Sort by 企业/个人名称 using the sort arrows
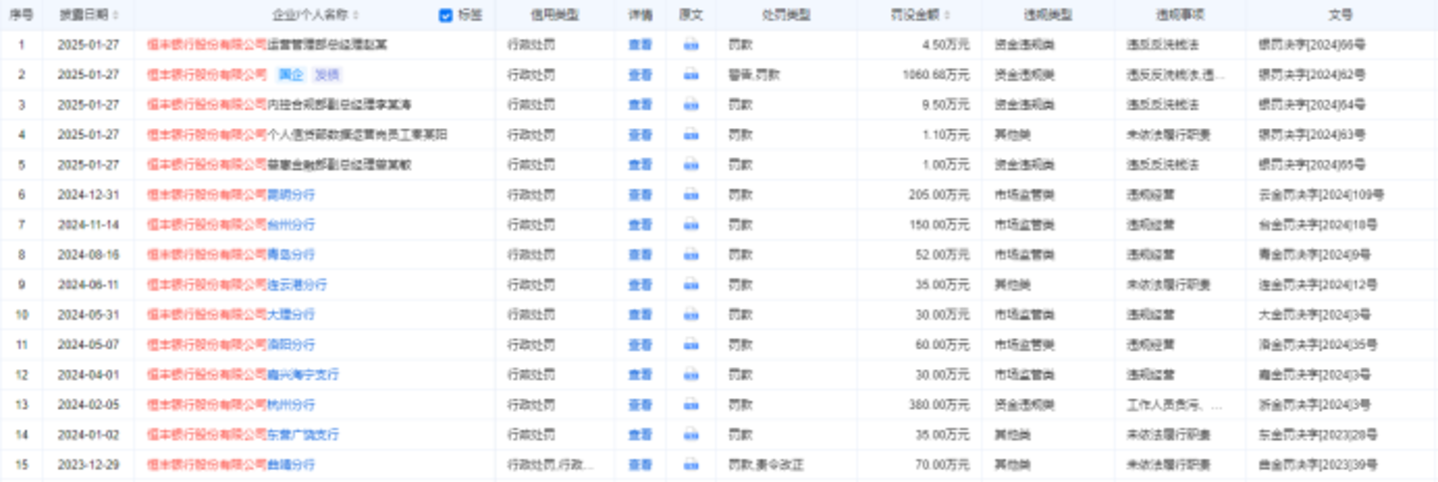1438x482 pixels. [357, 16]
